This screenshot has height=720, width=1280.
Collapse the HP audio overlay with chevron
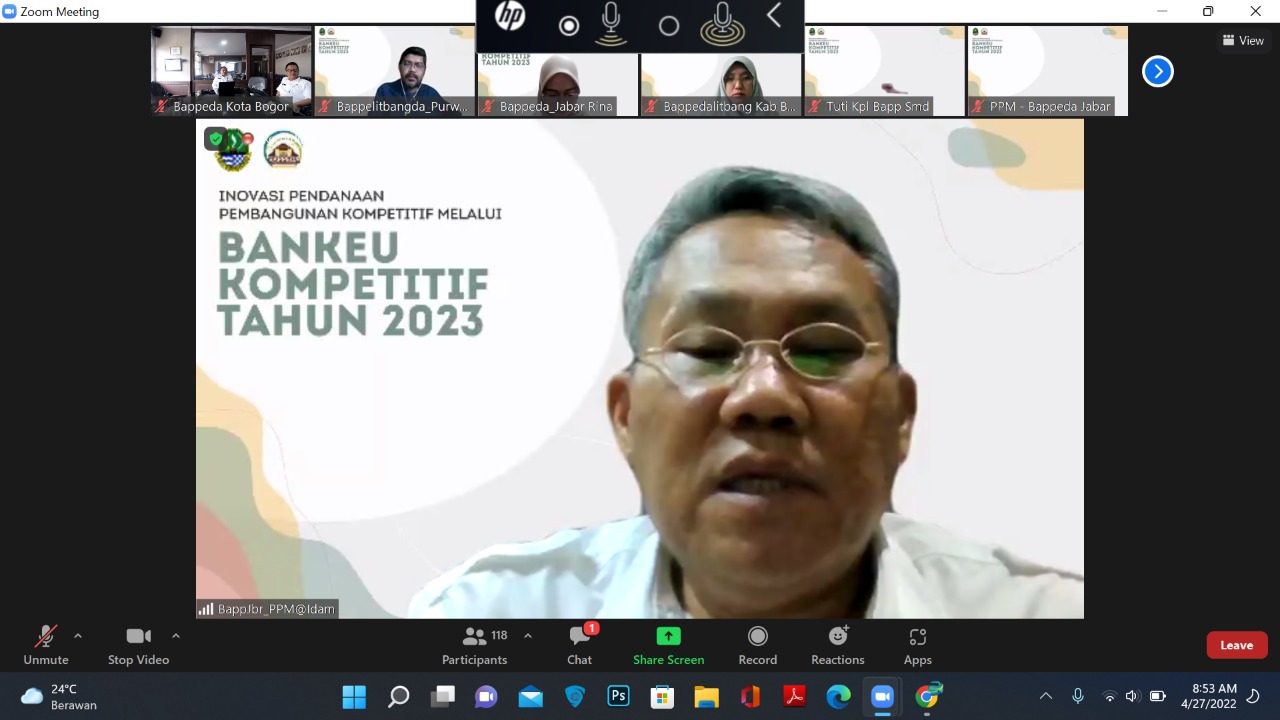(x=773, y=16)
